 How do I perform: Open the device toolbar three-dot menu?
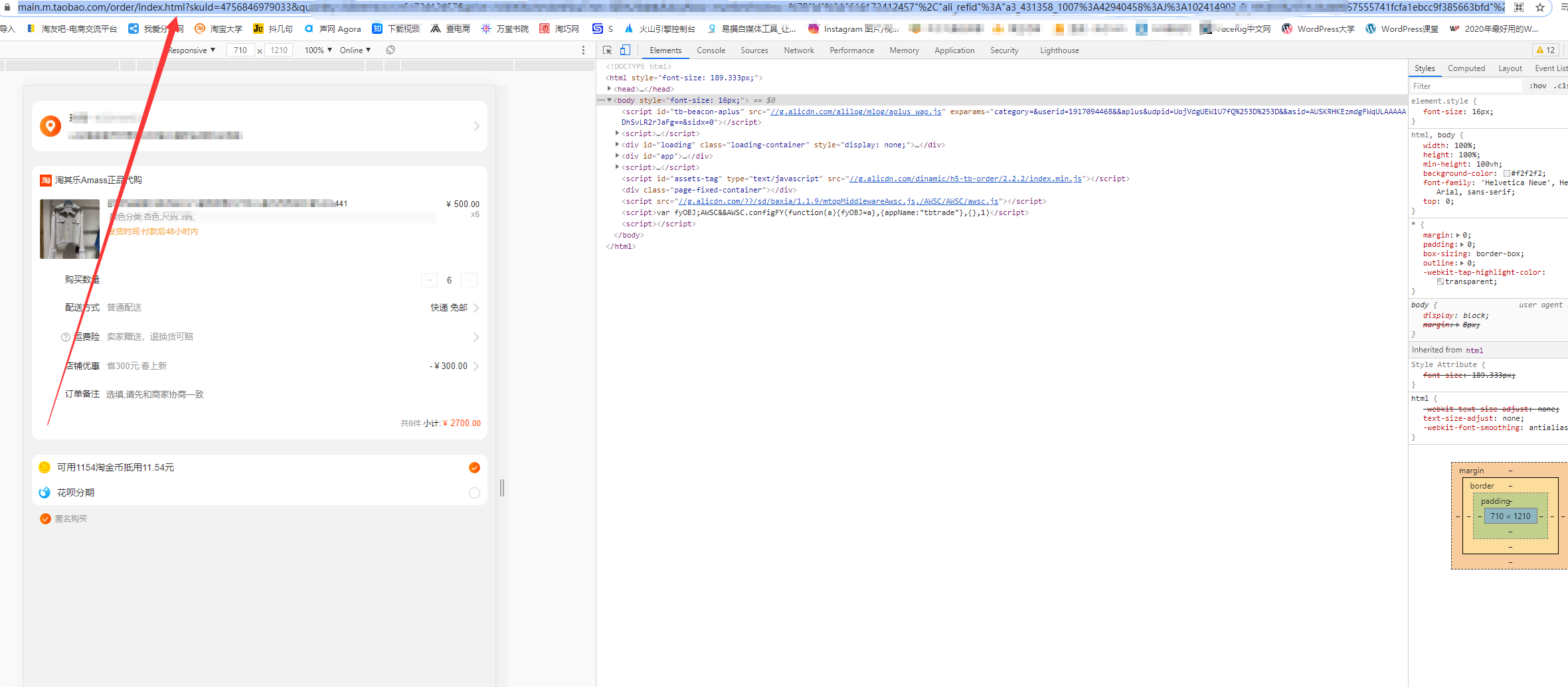coord(584,50)
